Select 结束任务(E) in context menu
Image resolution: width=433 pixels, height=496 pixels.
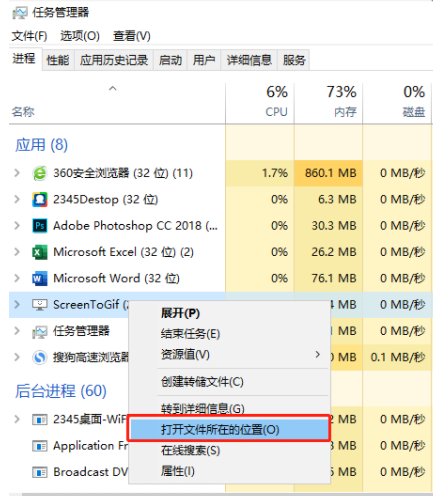[x=190, y=334]
